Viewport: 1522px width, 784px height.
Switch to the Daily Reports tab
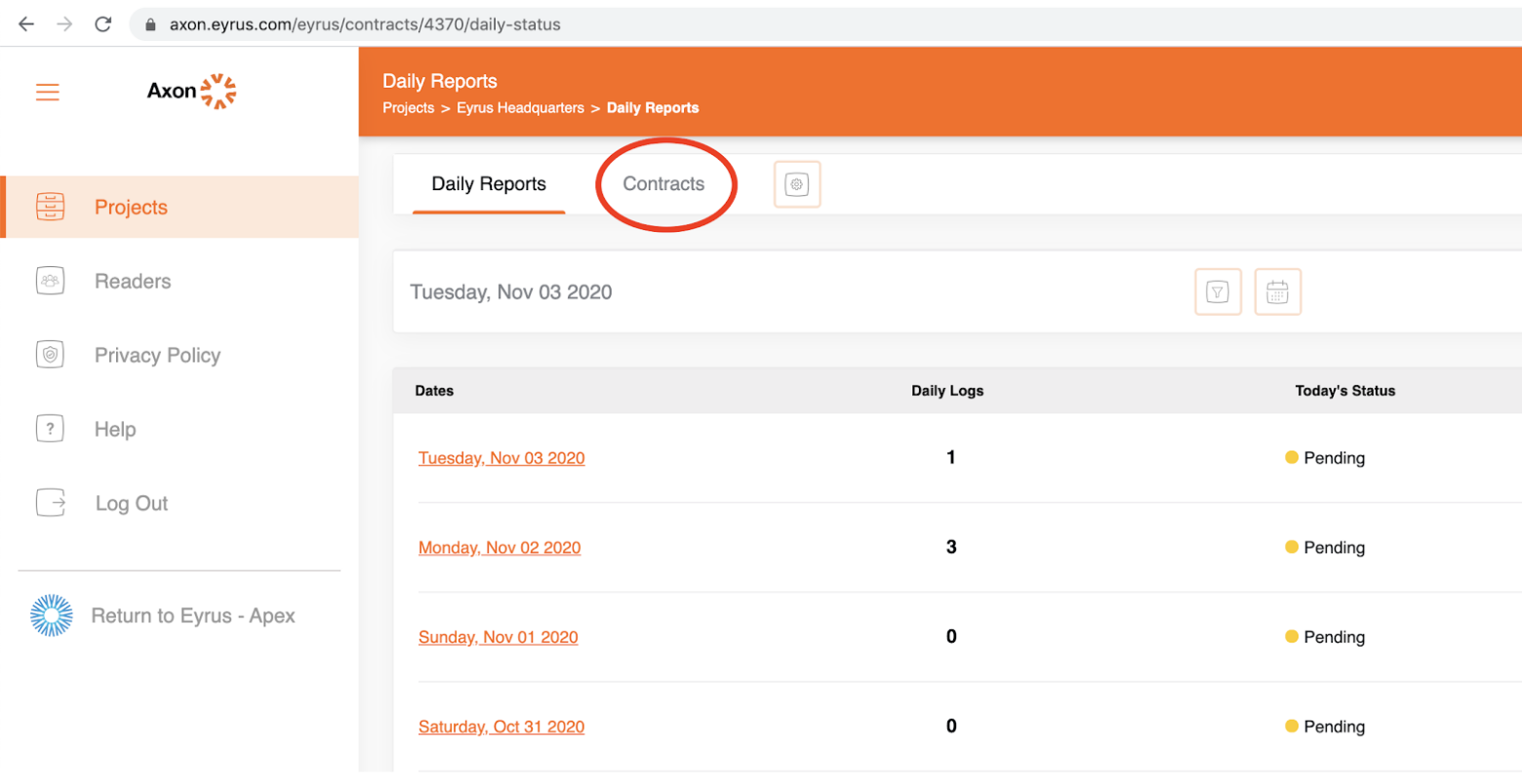[489, 184]
